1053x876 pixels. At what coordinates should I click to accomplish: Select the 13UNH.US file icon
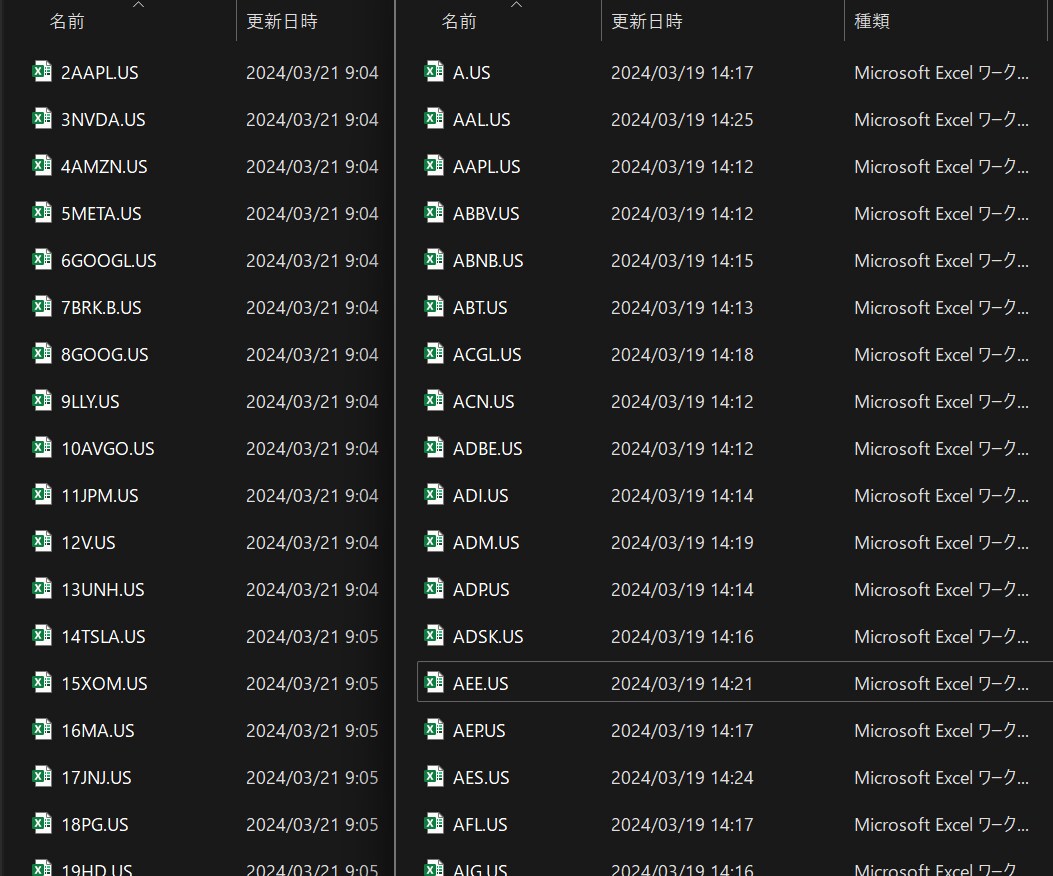pyautogui.click(x=42, y=588)
